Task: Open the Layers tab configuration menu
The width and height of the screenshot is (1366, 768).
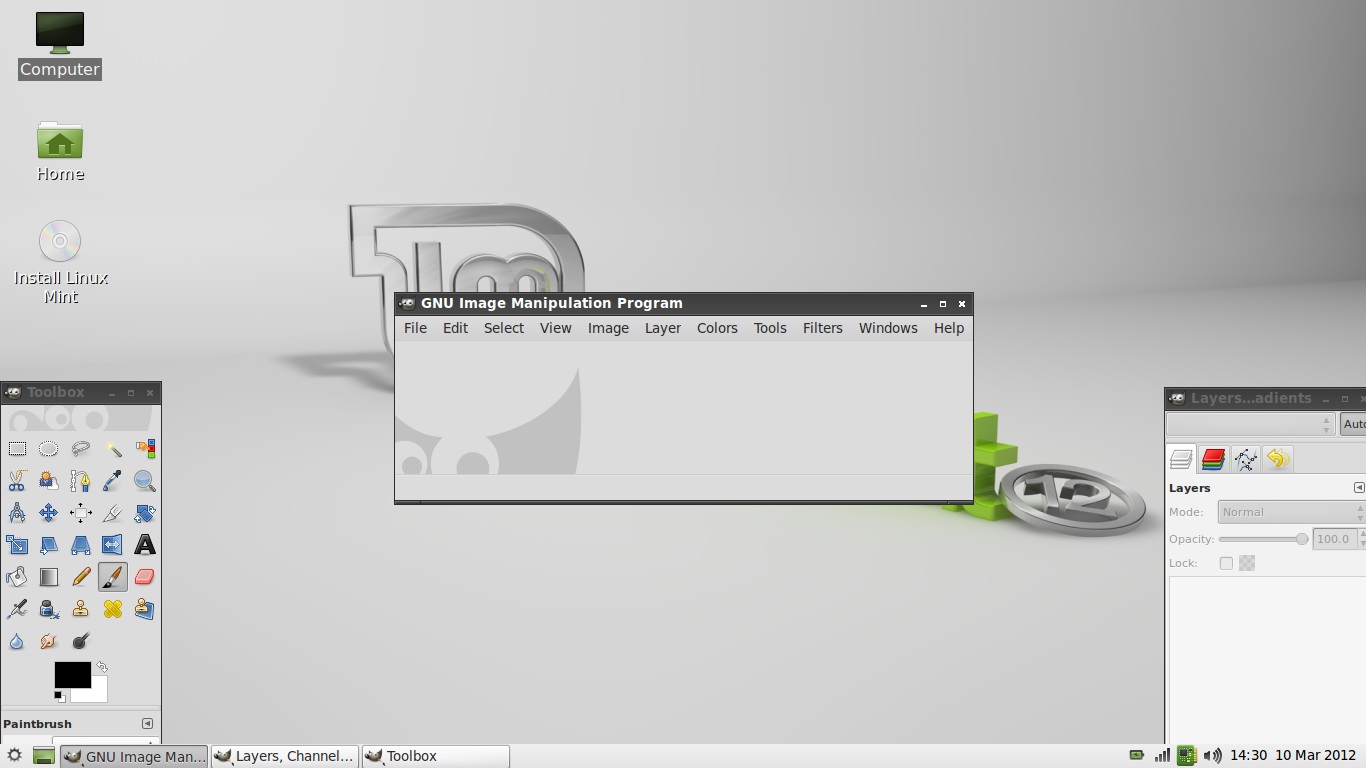Action: click(1358, 488)
